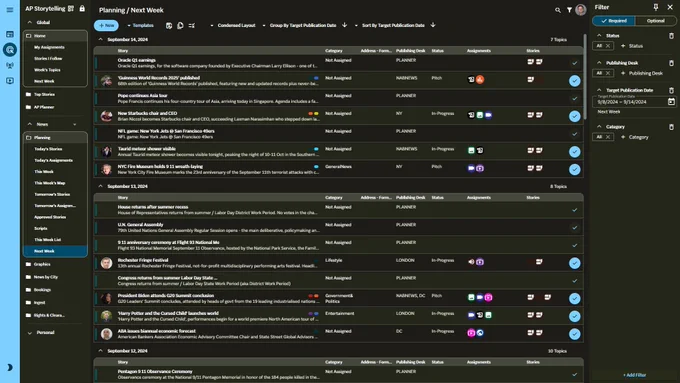680x383 pixels.
Task: Reverse the Group By sort direction arrow
Action: (x=345, y=25)
